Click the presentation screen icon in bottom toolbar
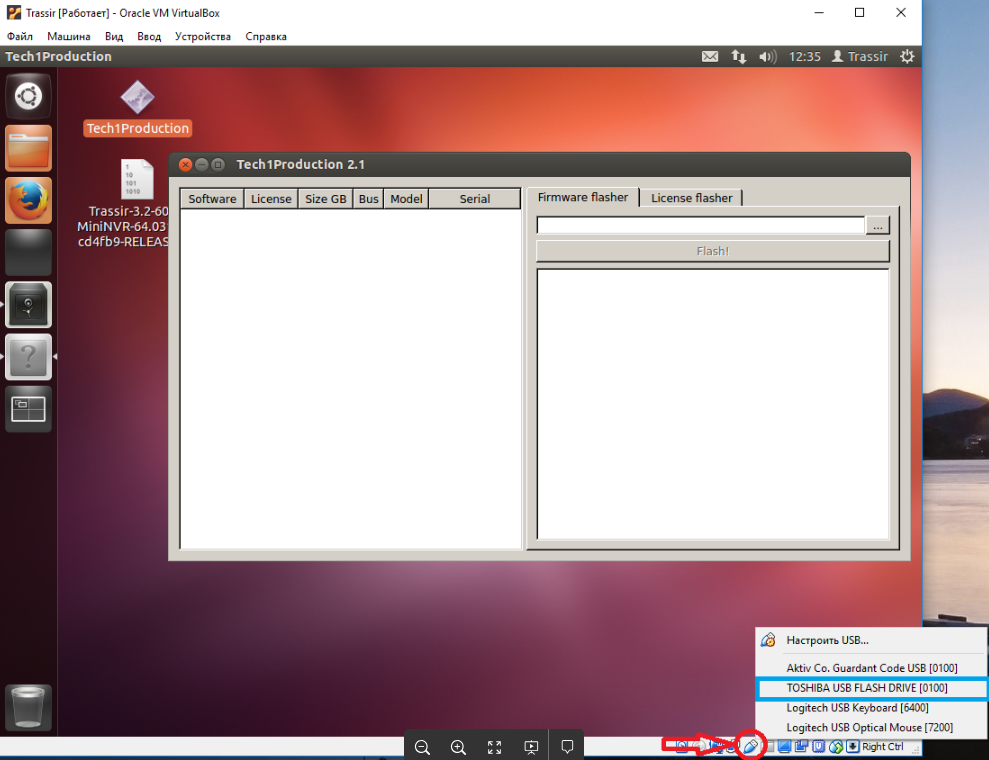This screenshot has height=760, width=989. click(531, 747)
